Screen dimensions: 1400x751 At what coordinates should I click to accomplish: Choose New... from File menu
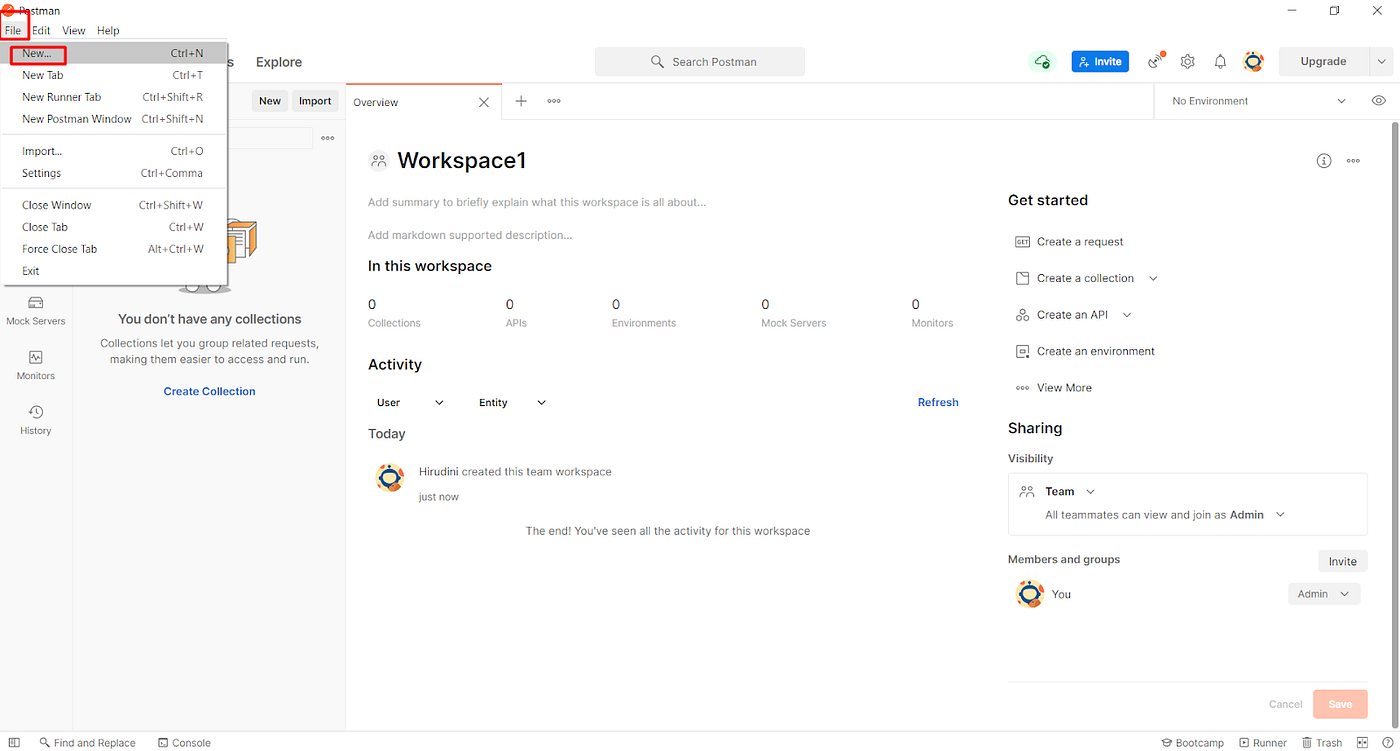click(114, 53)
